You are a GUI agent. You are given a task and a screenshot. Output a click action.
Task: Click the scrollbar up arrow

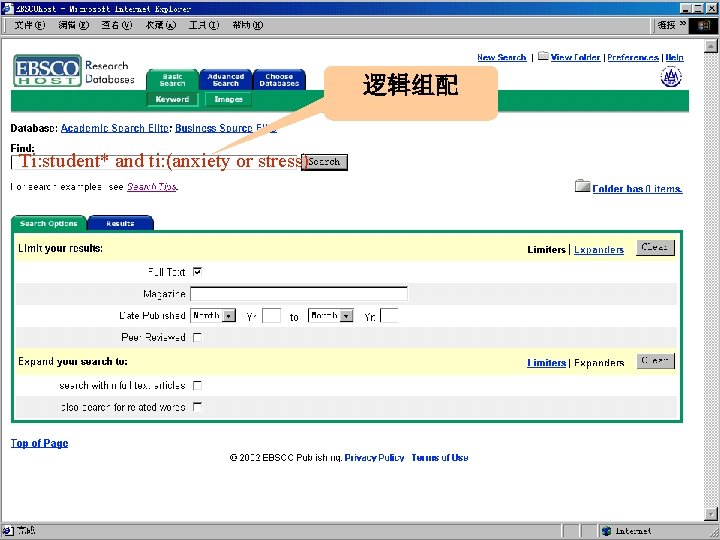pos(711,46)
